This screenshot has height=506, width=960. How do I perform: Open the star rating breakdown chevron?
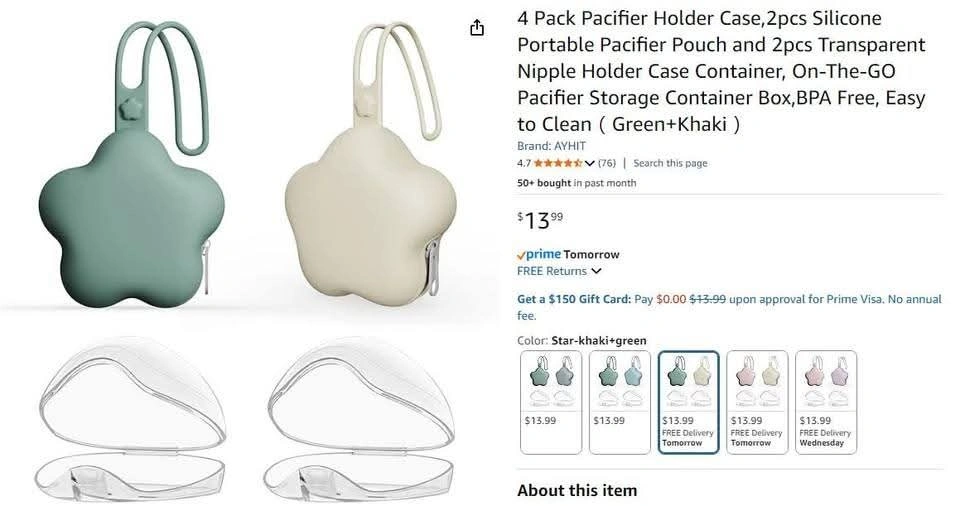click(590, 163)
